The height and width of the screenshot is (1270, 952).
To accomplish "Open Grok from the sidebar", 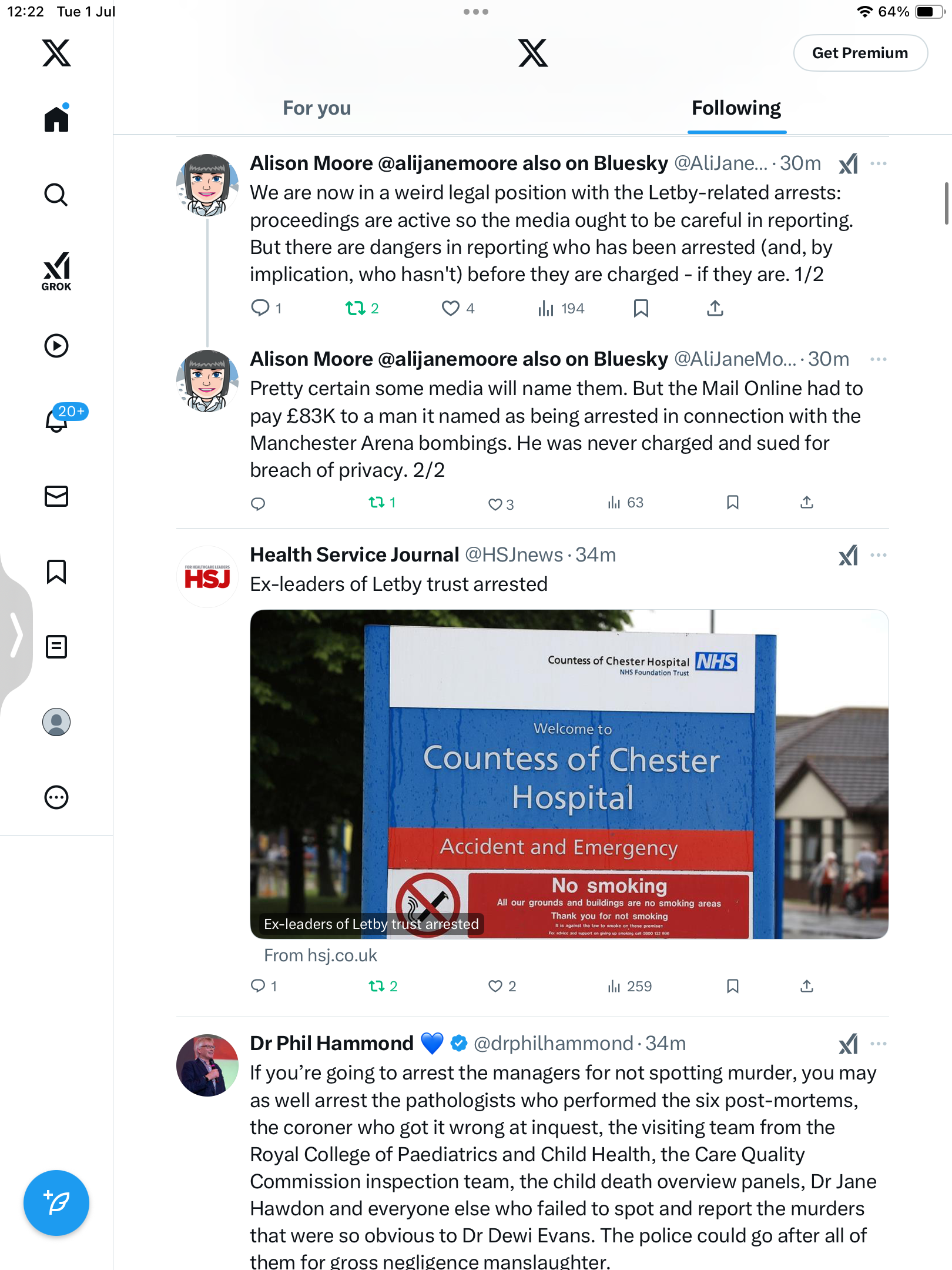I will click(56, 271).
